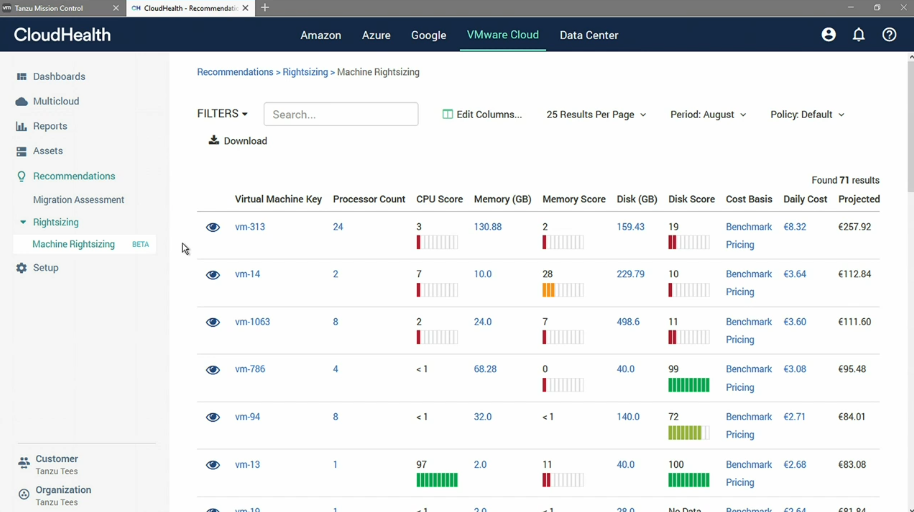
Task: Open the vm-1063 machine link
Action: [x=252, y=322]
